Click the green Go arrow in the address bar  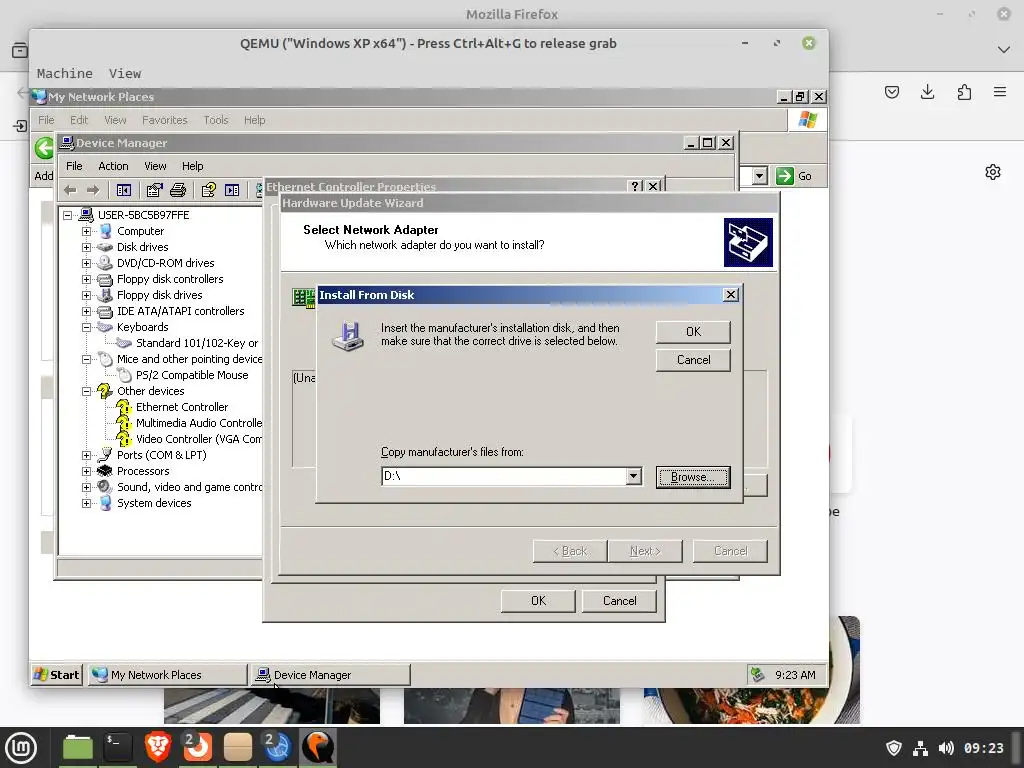tap(784, 176)
